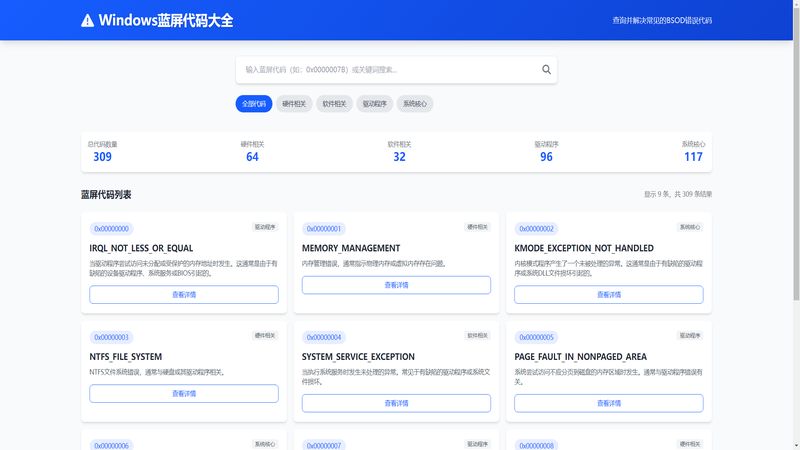This screenshot has width=800, height=450.
Task: View SYSTEM_SERVICE_EXCEPTION details
Action: 396,403
